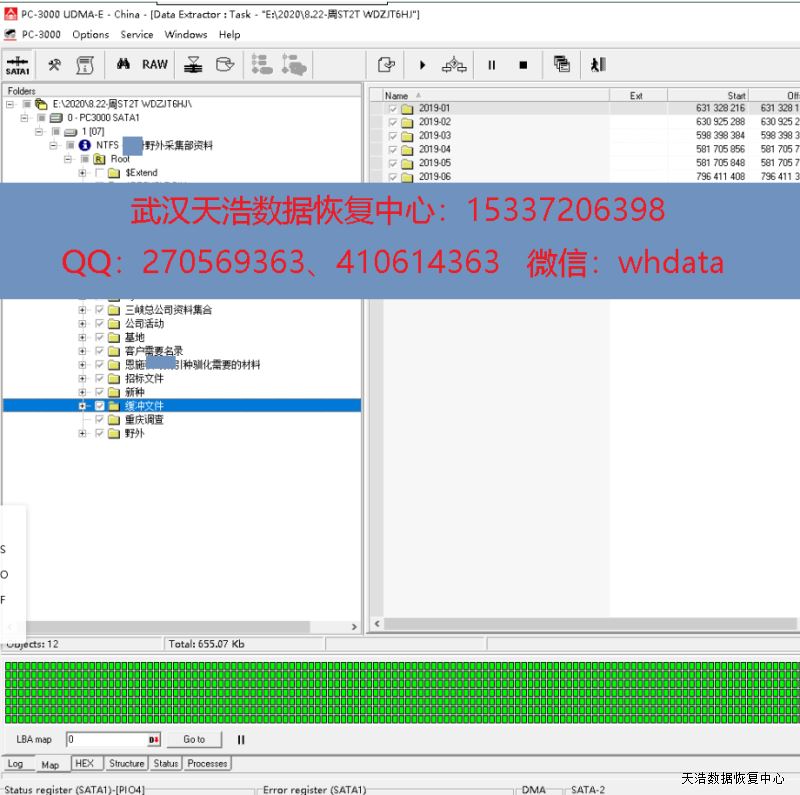Select the RAW recovery toolbar button

click(155, 65)
